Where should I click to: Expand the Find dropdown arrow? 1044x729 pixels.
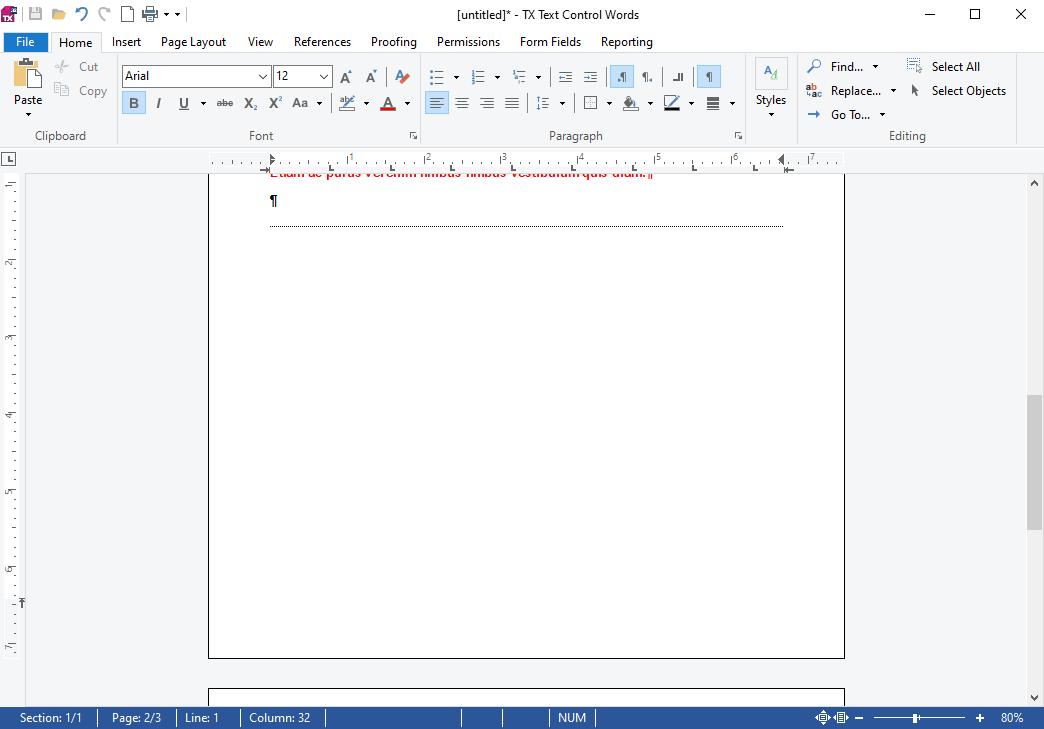(x=876, y=67)
